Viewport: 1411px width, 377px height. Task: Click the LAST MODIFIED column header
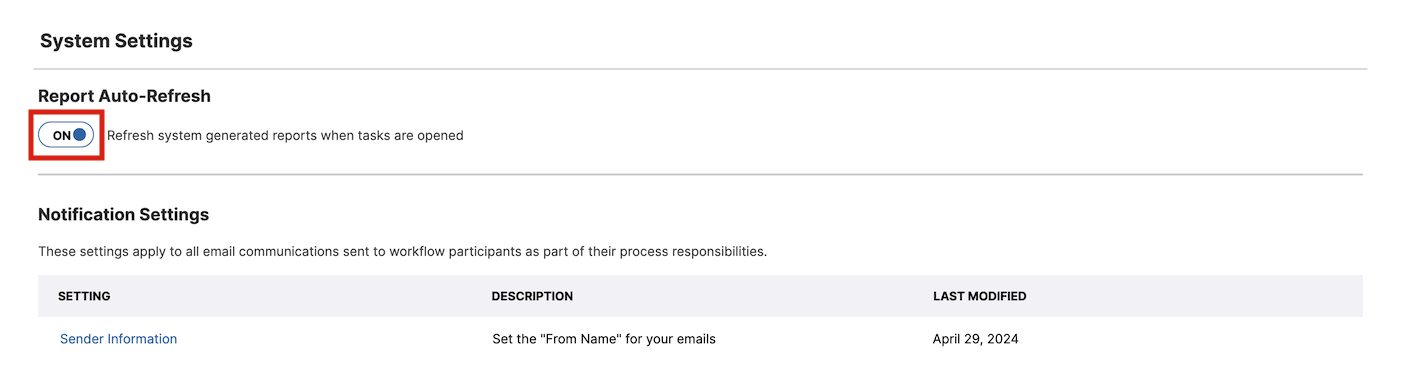coord(979,296)
